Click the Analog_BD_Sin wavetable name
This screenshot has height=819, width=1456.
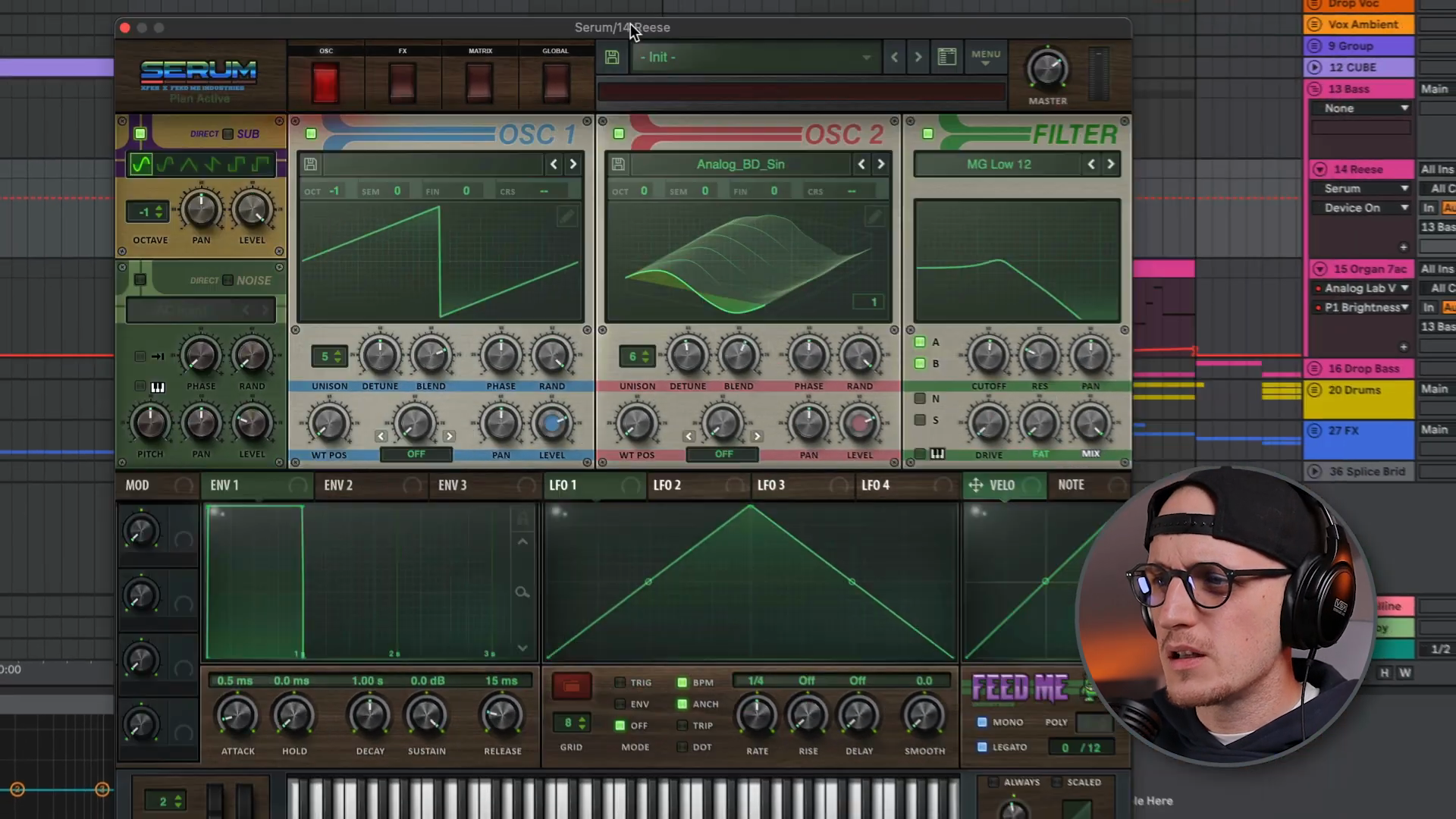coord(740,164)
